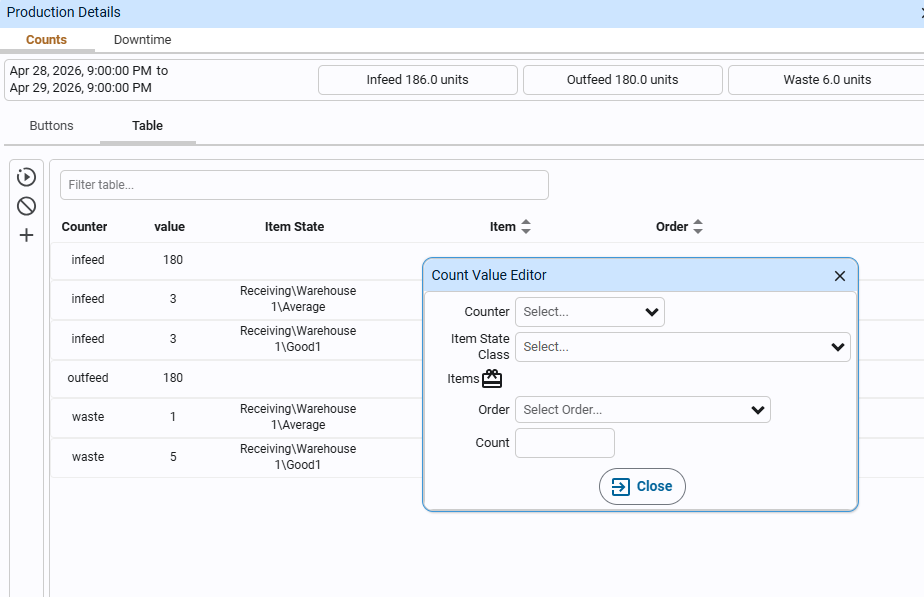Click the Waste 6.0 units button
Image resolution: width=924 pixels, height=597 pixels.
click(827, 80)
